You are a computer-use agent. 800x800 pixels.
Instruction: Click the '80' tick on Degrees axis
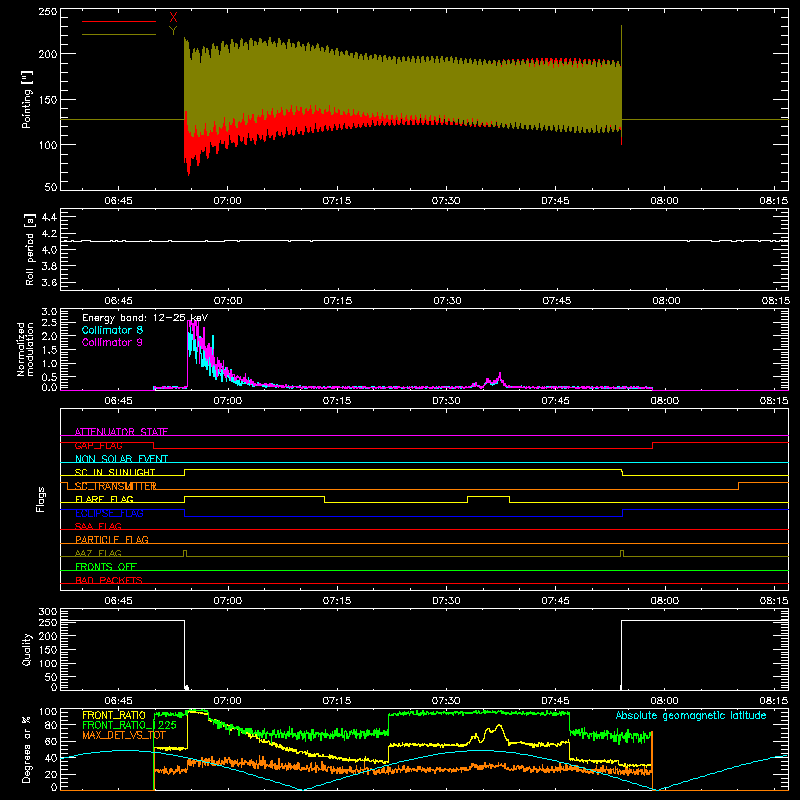[x=52, y=725]
